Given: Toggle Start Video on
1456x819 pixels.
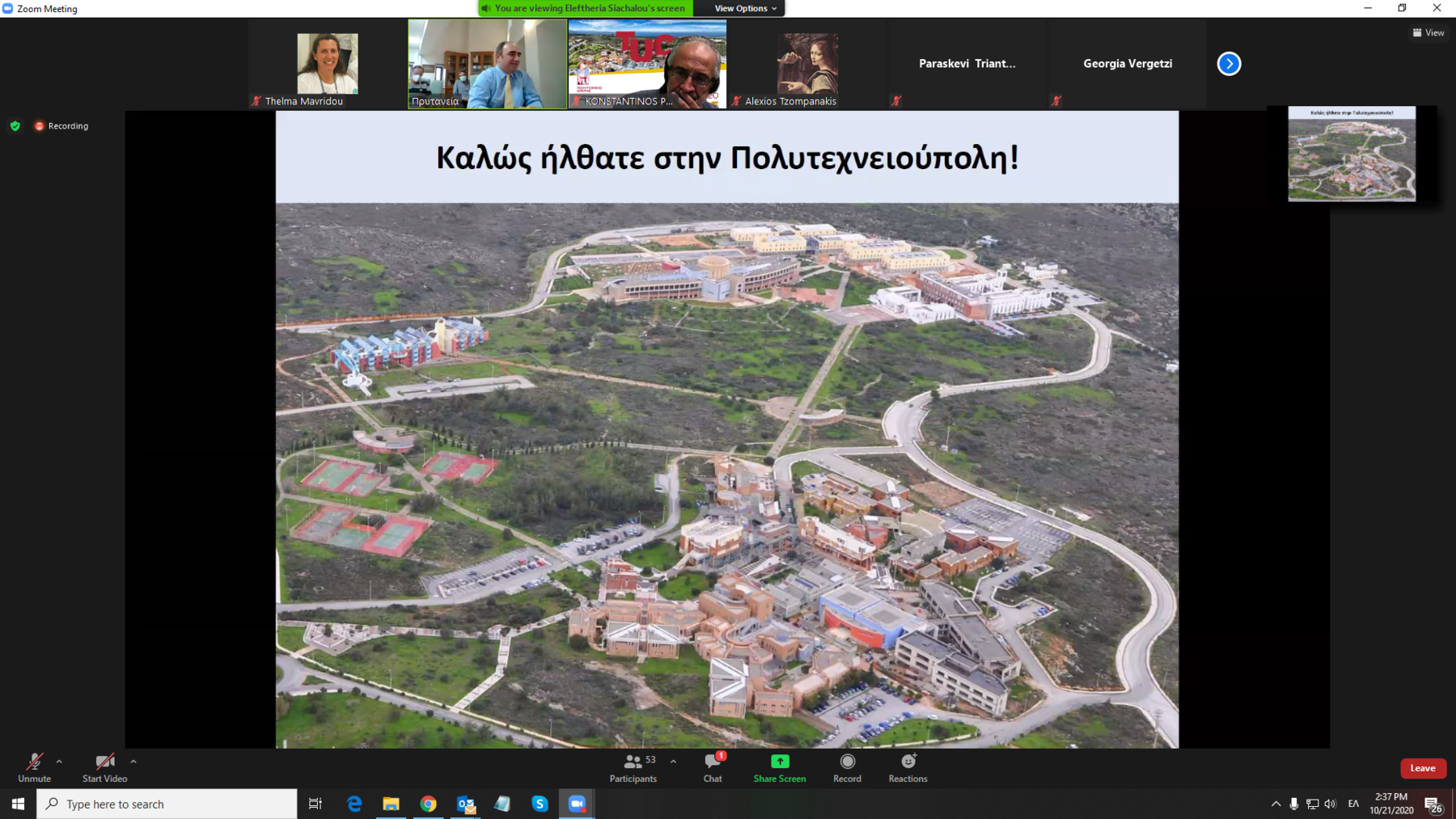Looking at the screenshot, I should [104, 767].
